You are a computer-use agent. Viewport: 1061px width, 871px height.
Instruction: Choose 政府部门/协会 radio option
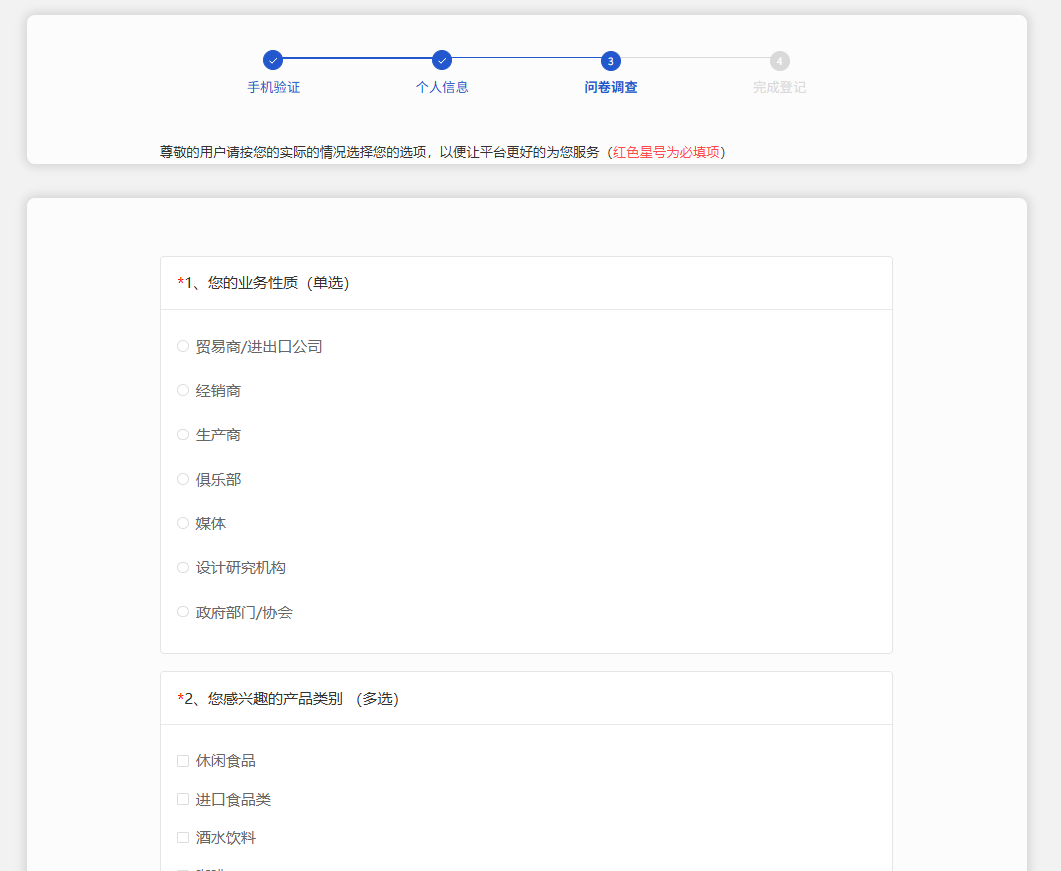tap(183, 612)
